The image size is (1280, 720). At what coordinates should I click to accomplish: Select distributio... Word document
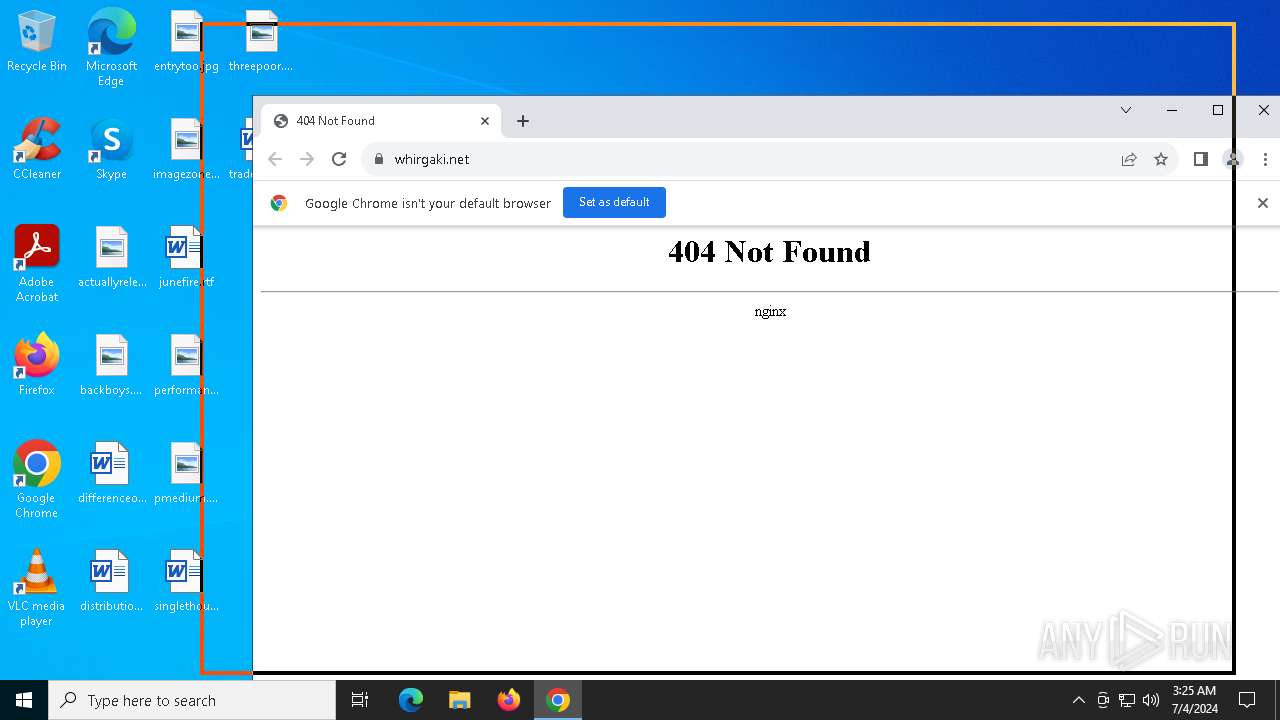111,581
